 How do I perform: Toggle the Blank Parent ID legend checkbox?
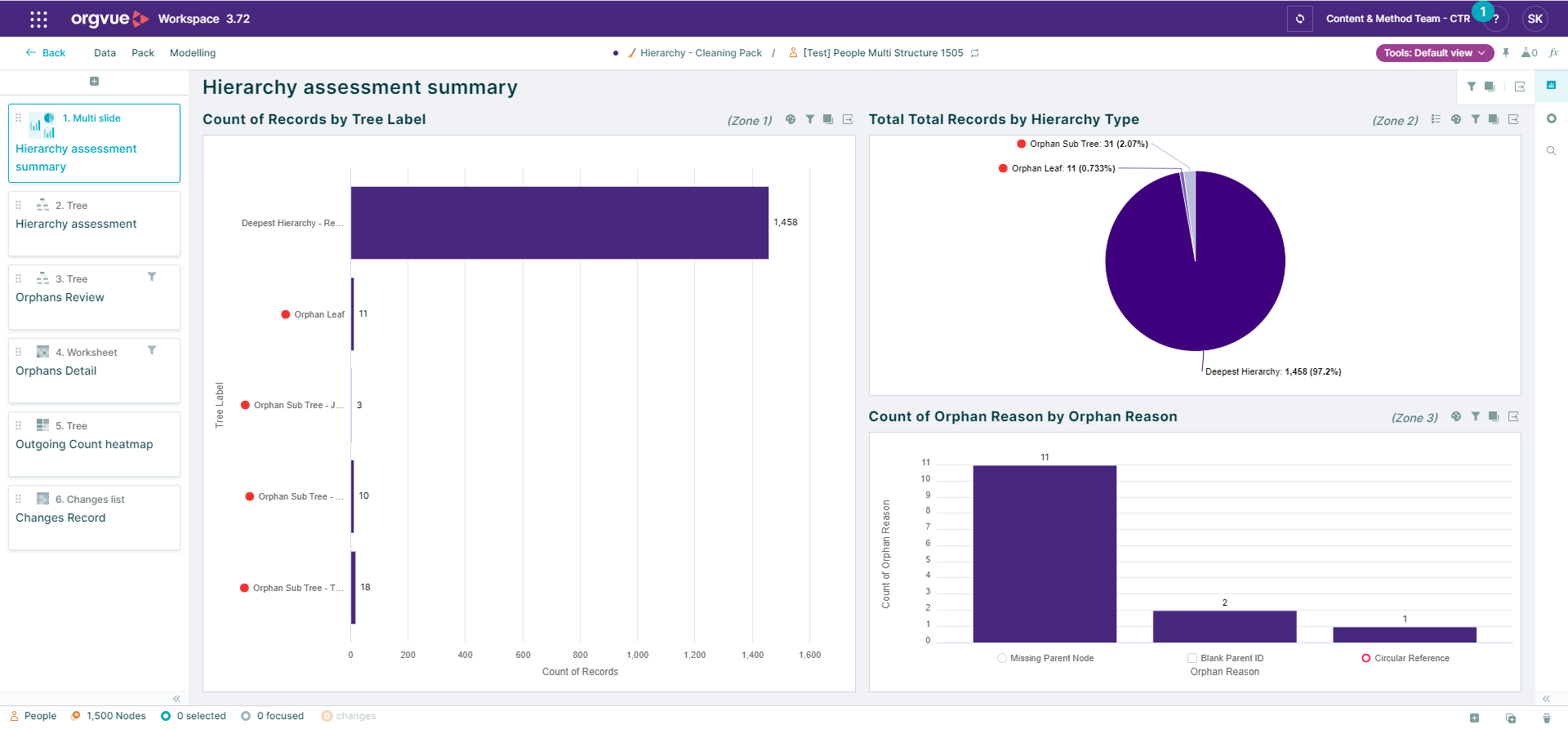pos(1192,658)
